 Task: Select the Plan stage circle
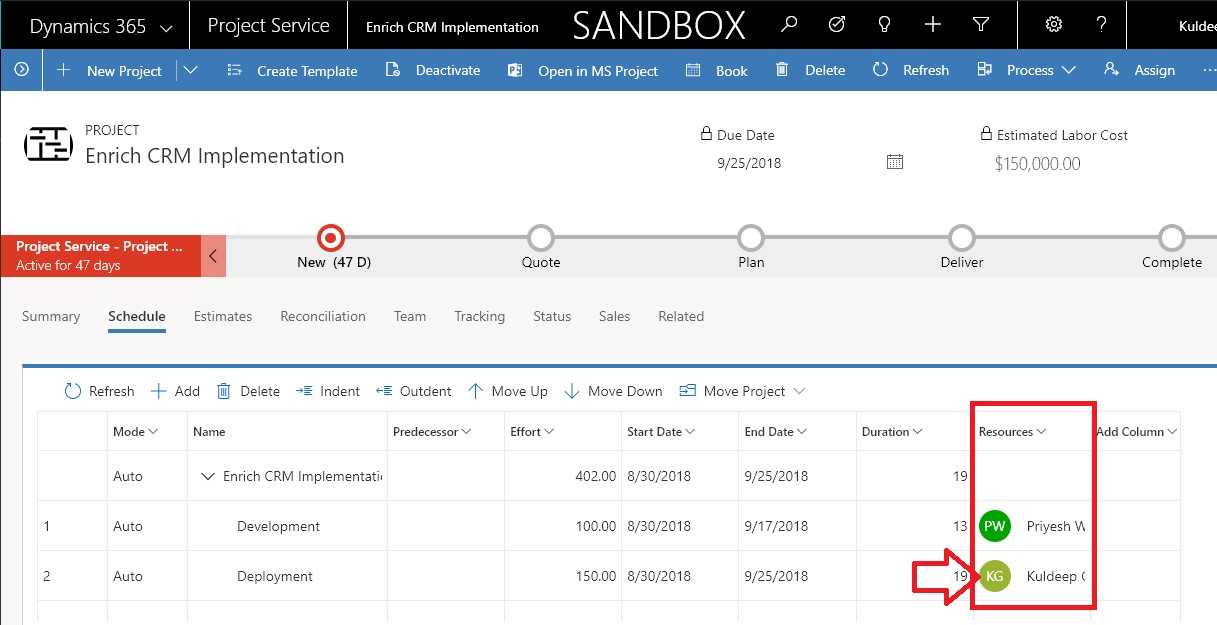(x=751, y=238)
